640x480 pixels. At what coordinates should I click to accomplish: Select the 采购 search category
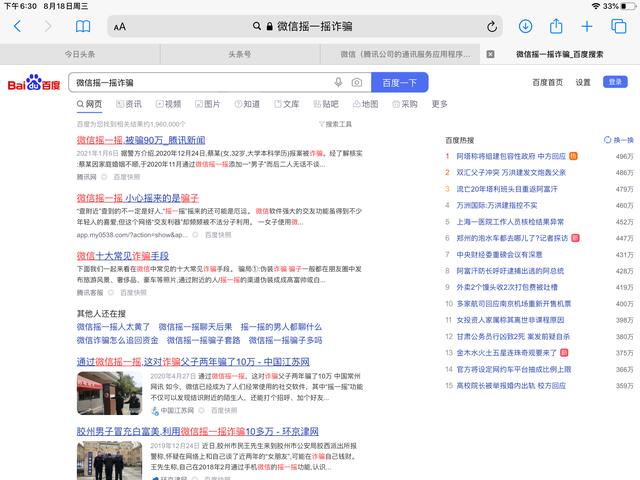(x=405, y=104)
